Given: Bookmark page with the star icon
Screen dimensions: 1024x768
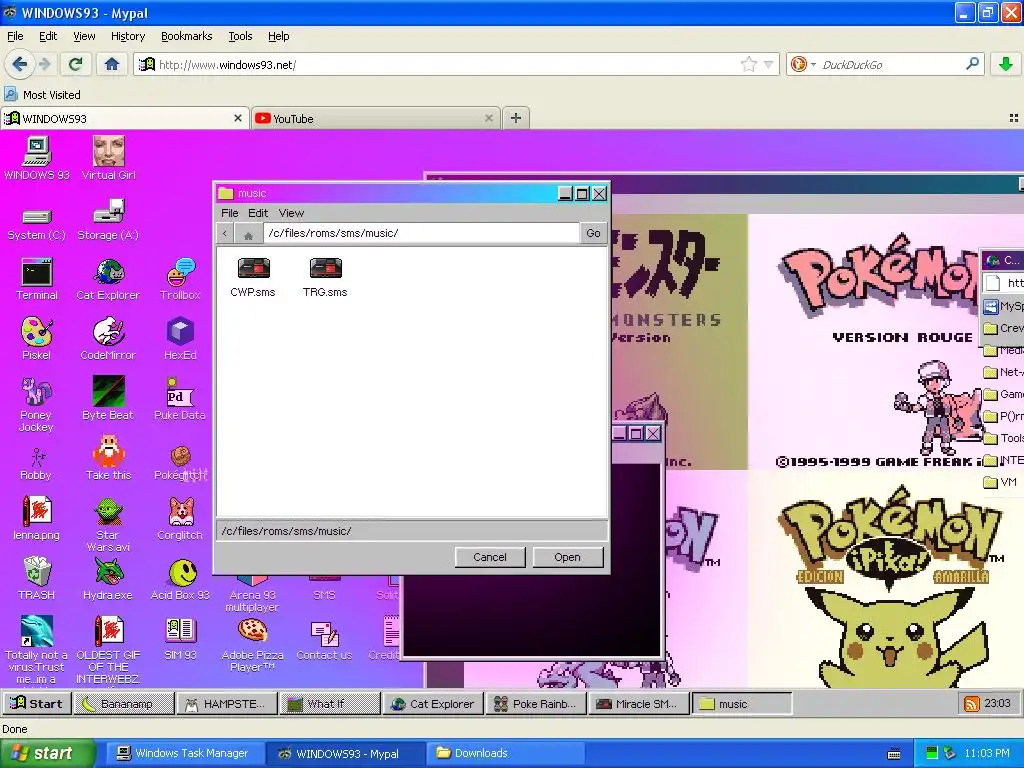Looking at the screenshot, I should [748, 64].
